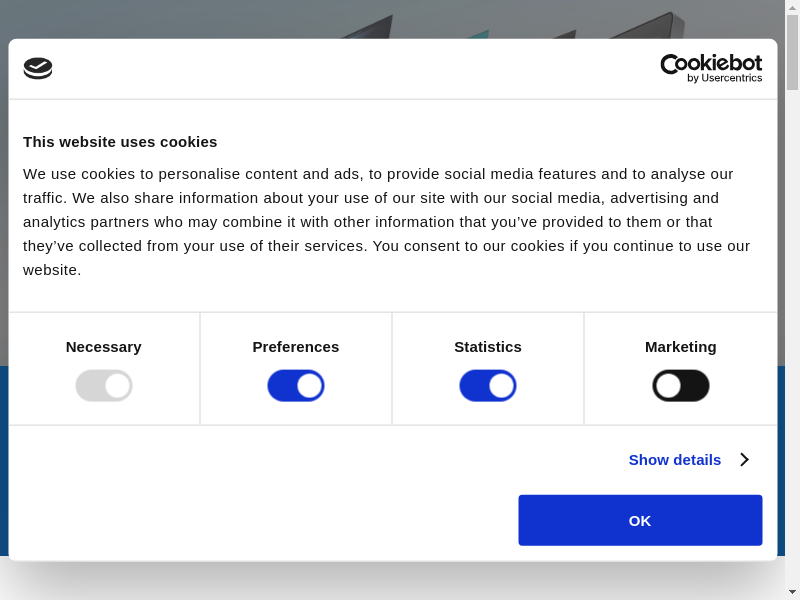The width and height of the screenshot is (800, 600).
Task: Enable the Marketing cookies switch
Action: [681, 386]
